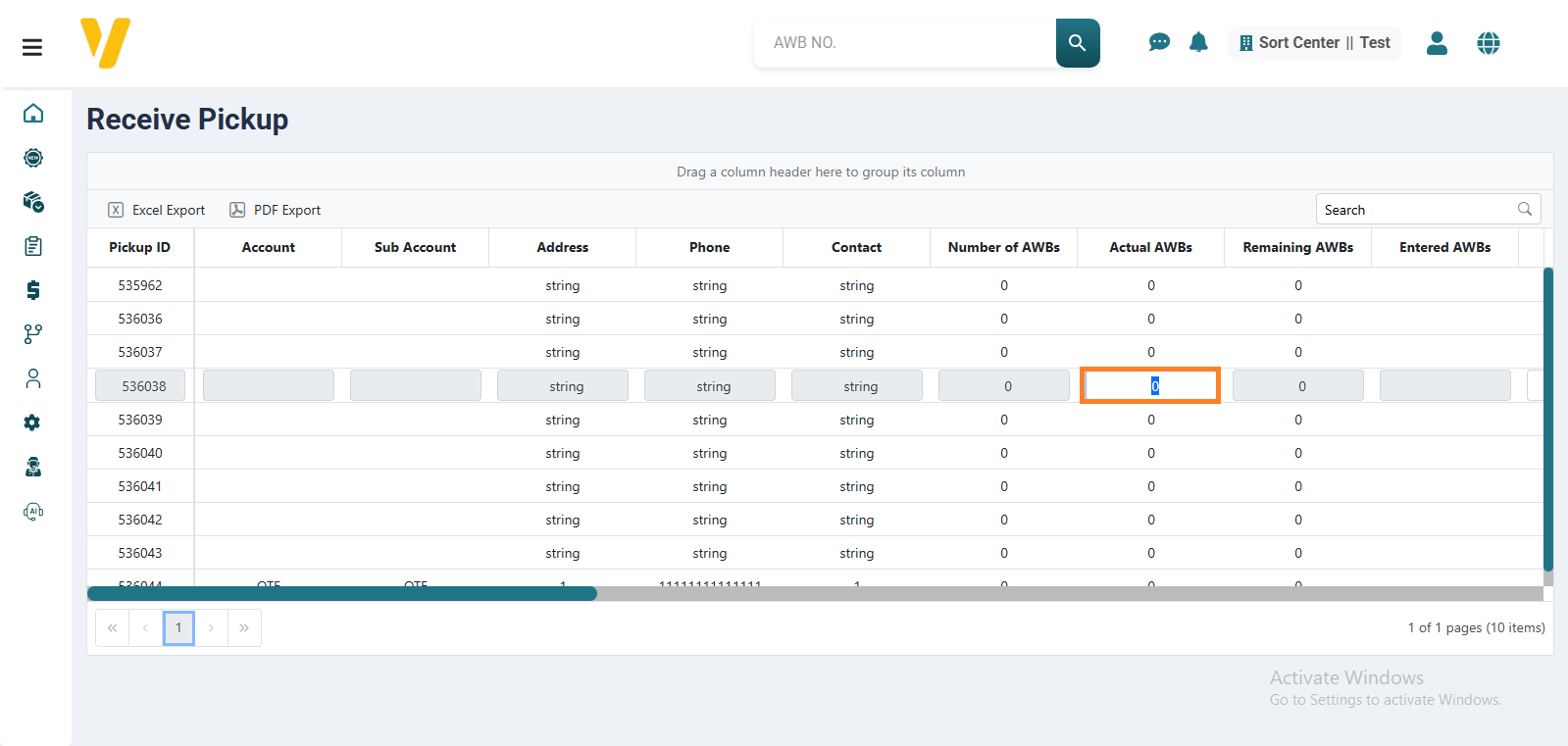Open the Sort Center || Test selector
The width and height of the screenshot is (1568, 746).
[x=1314, y=43]
